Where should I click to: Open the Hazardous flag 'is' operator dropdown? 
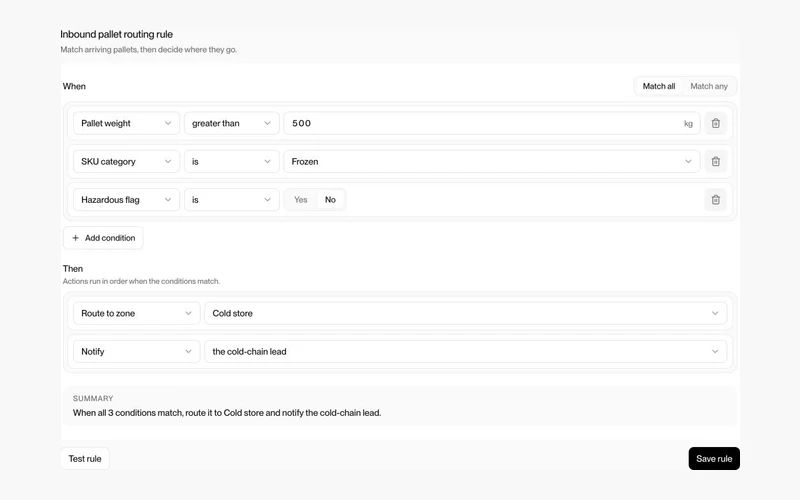coord(232,199)
